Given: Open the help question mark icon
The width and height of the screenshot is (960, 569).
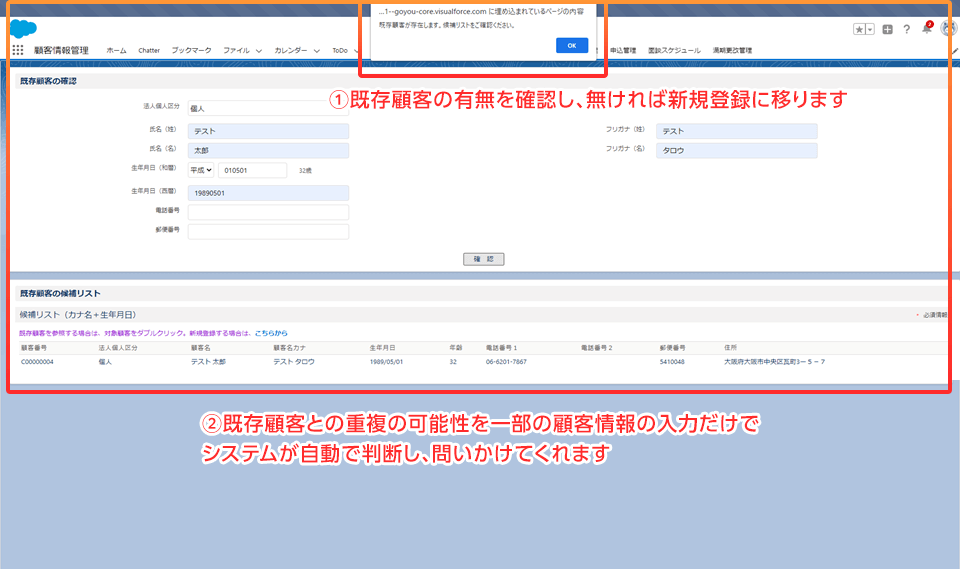Looking at the screenshot, I should [906, 29].
